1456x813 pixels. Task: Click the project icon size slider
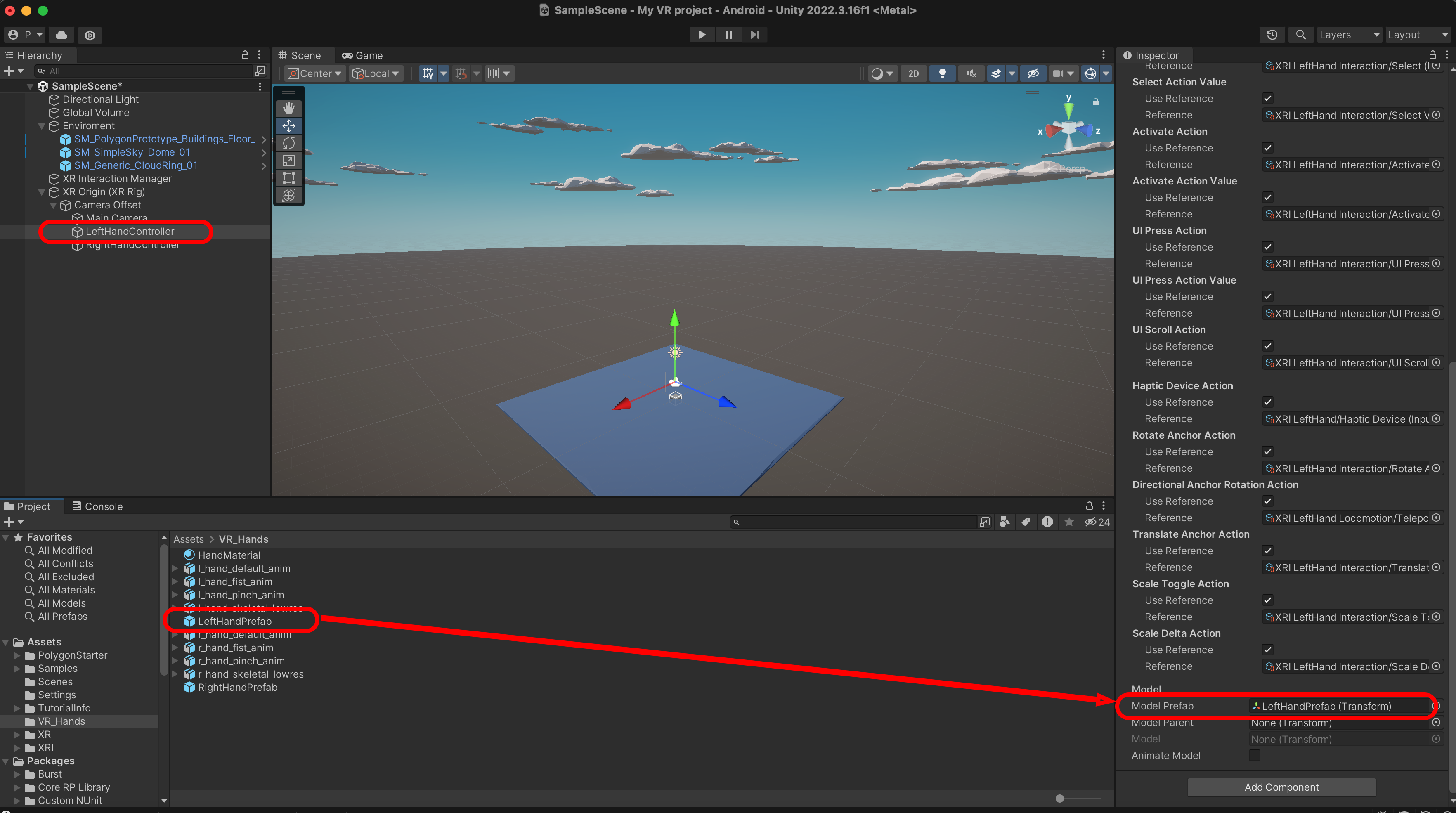click(1059, 798)
